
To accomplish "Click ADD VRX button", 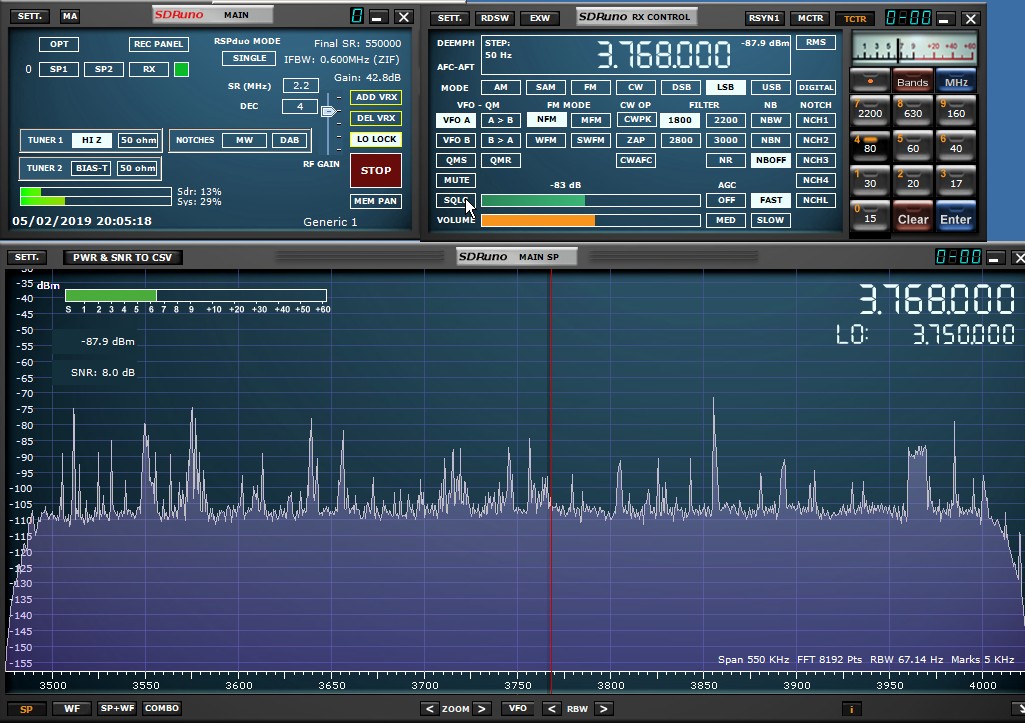I will click(x=376, y=97).
